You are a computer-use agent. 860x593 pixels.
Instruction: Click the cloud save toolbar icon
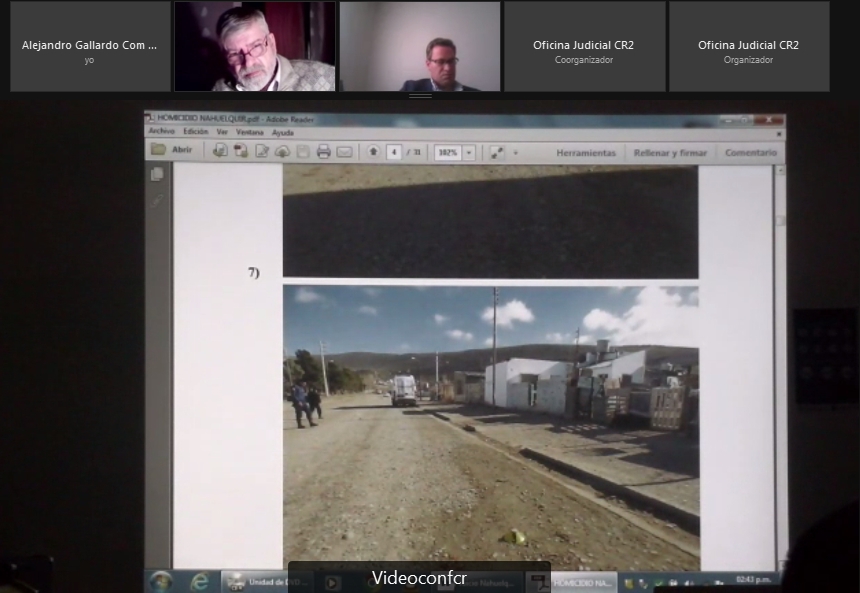click(x=282, y=151)
